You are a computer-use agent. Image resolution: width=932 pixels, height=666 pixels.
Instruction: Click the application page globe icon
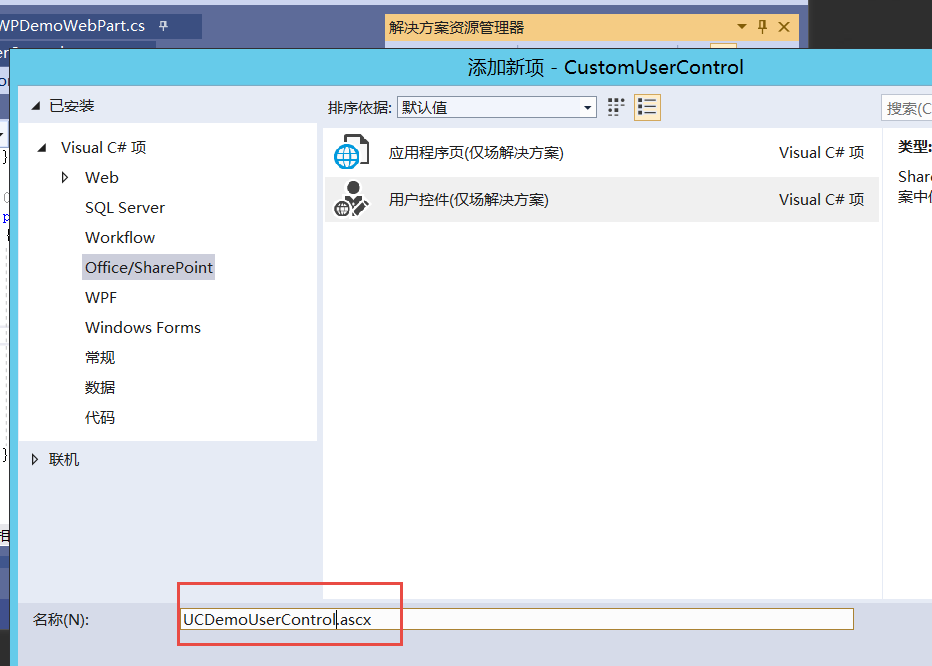coord(351,152)
